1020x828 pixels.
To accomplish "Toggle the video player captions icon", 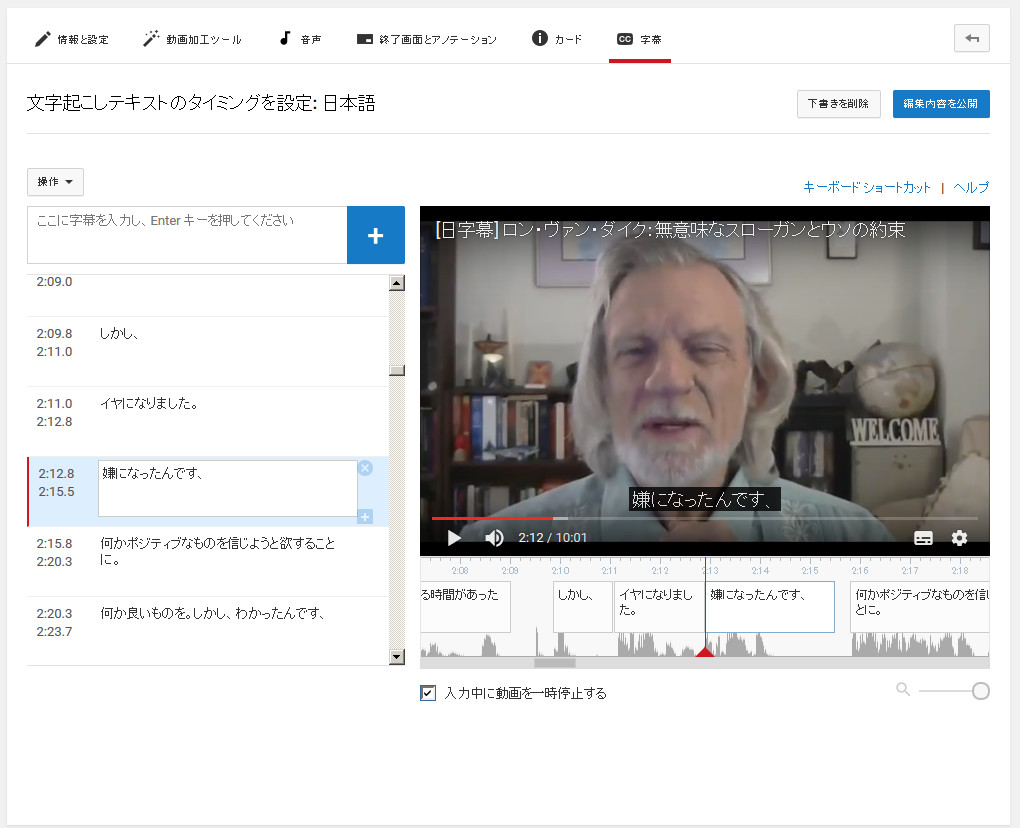I will 923,538.
